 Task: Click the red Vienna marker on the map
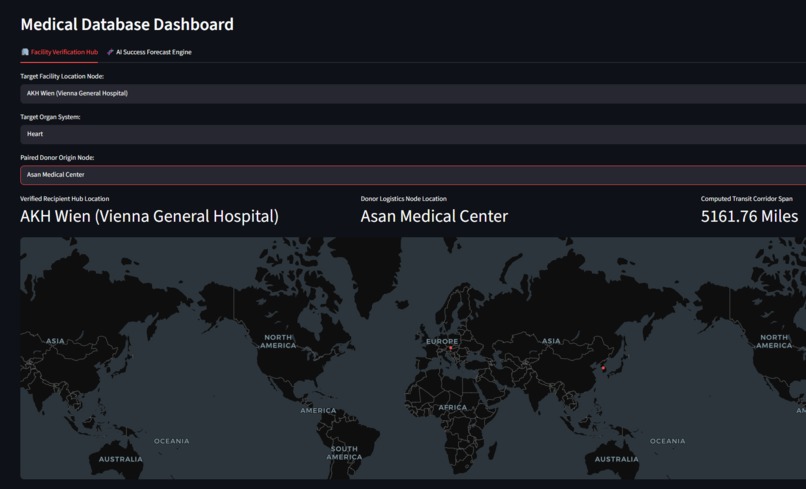[x=451, y=348]
